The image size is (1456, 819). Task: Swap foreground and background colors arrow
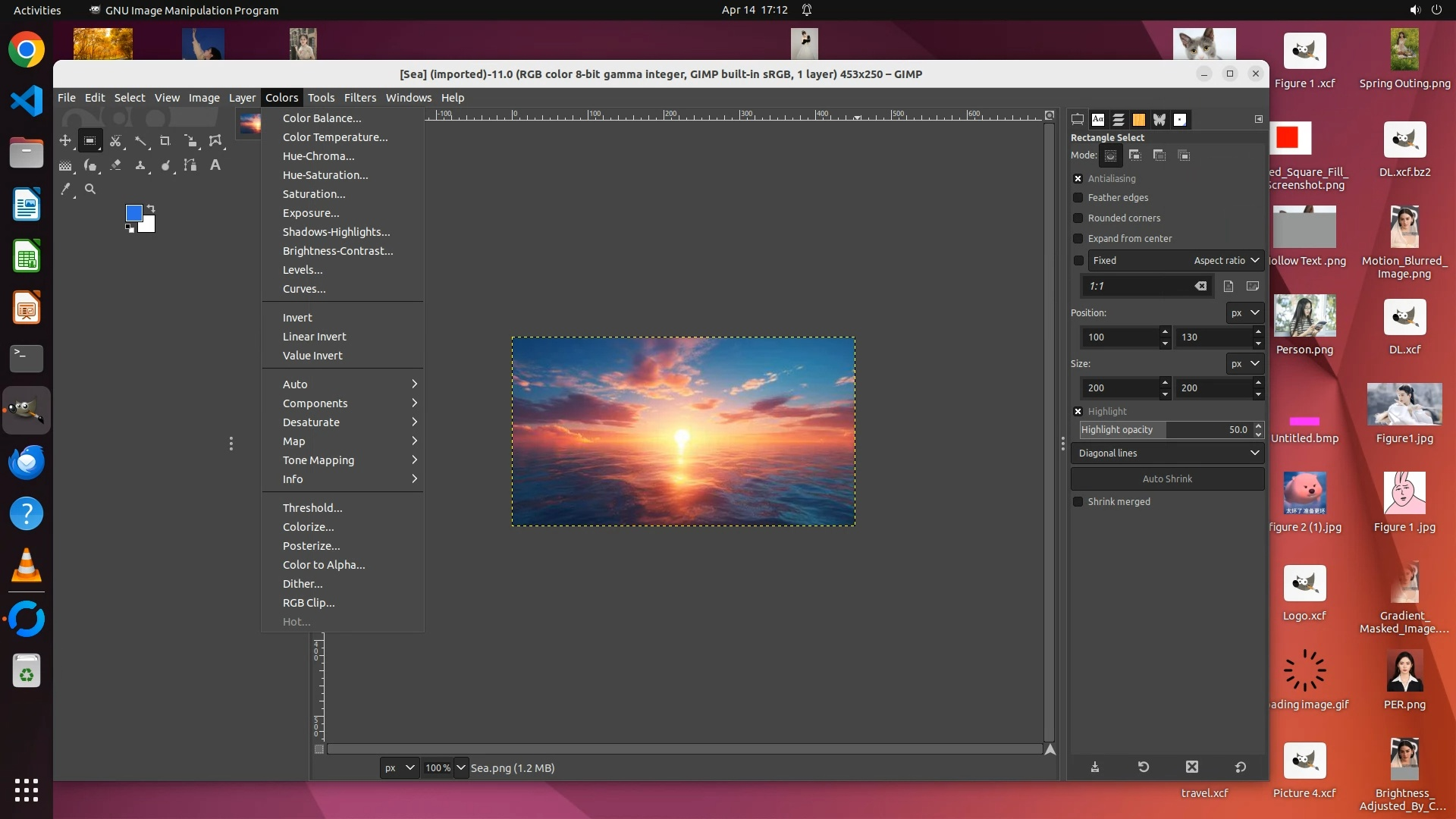pos(151,209)
